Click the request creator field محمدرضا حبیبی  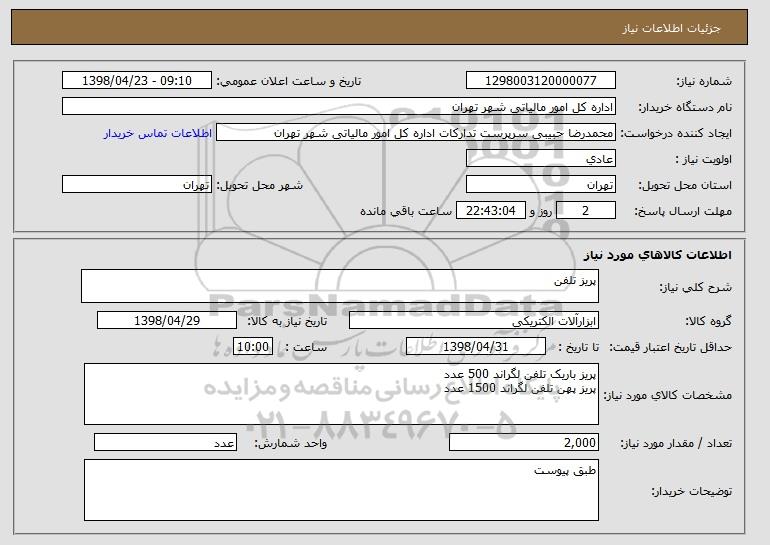click(416, 133)
